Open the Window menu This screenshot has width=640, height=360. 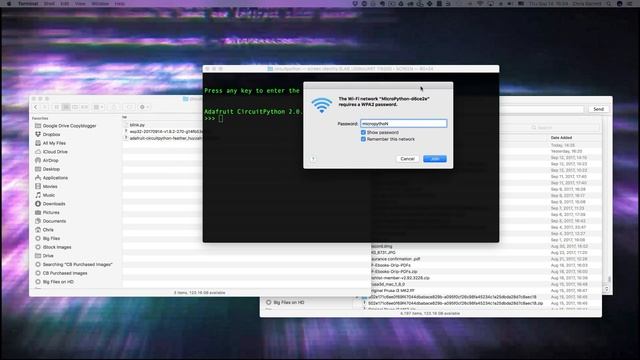click(100, 3)
